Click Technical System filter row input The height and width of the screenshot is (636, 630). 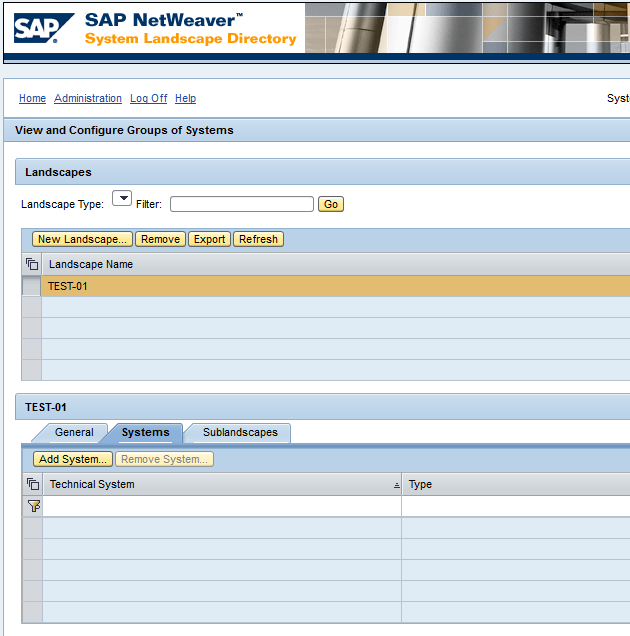(222, 506)
